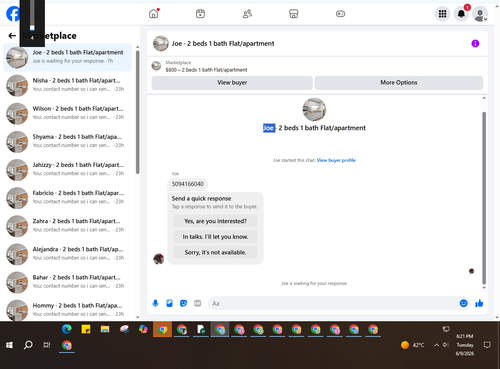
Task: Attach a photo using the image icon
Action: 169,303
